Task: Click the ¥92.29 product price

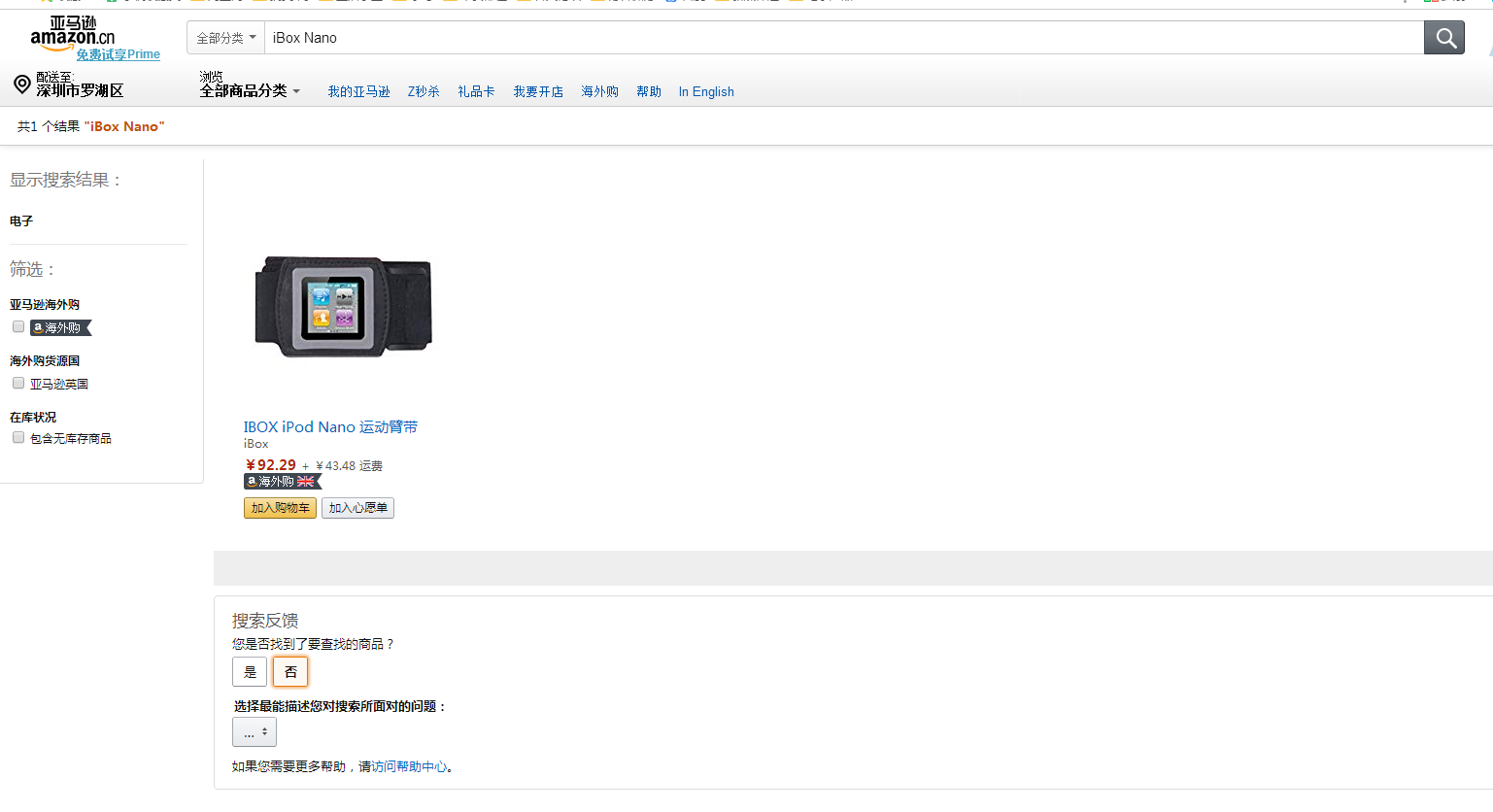Action: point(271,465)
